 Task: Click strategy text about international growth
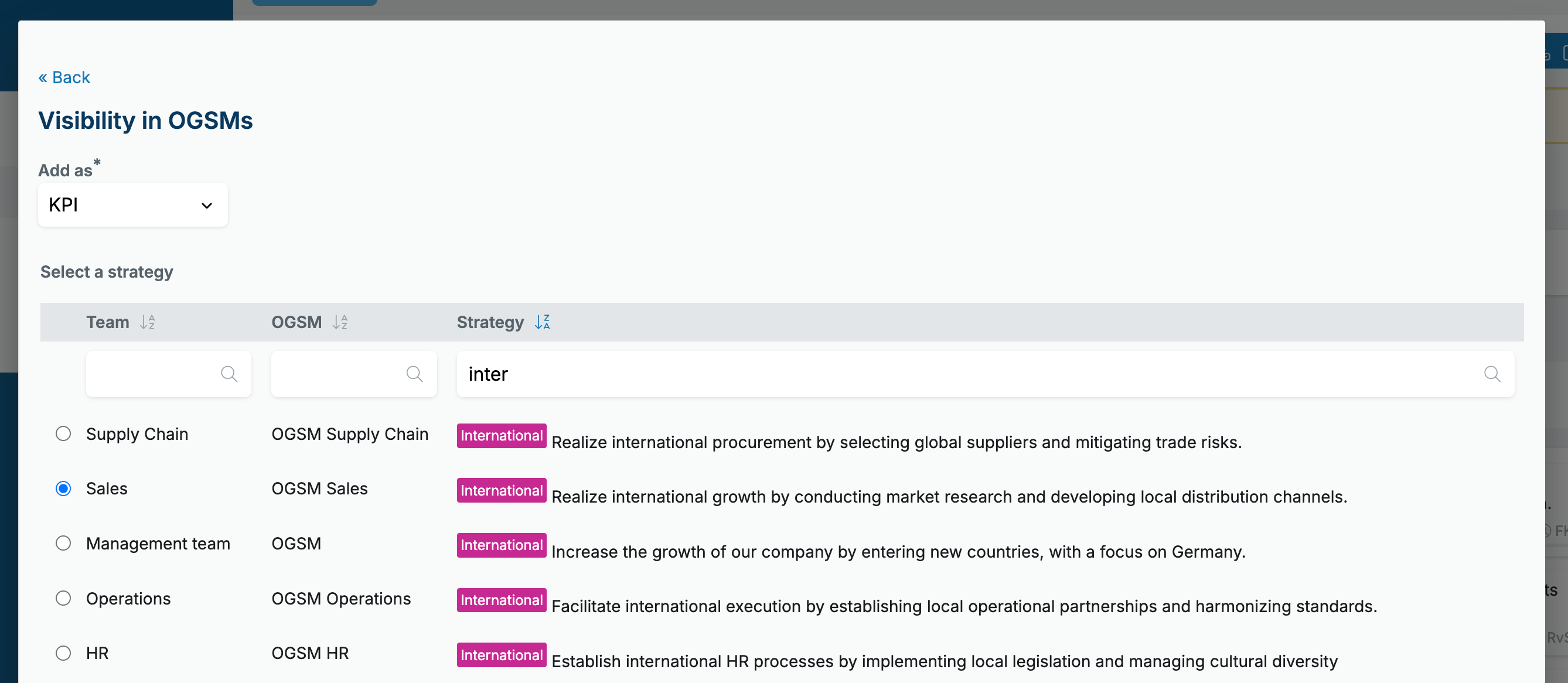pos(950,497)
